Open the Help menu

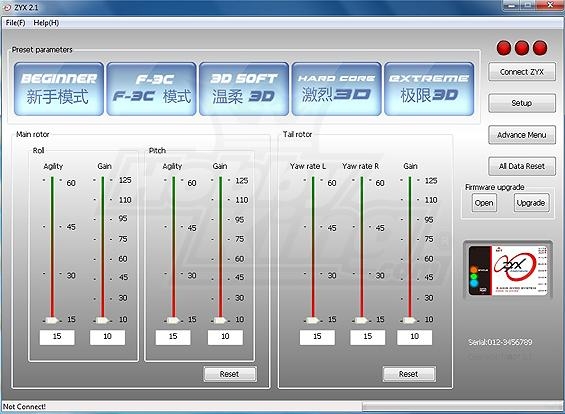click(46, 23)
